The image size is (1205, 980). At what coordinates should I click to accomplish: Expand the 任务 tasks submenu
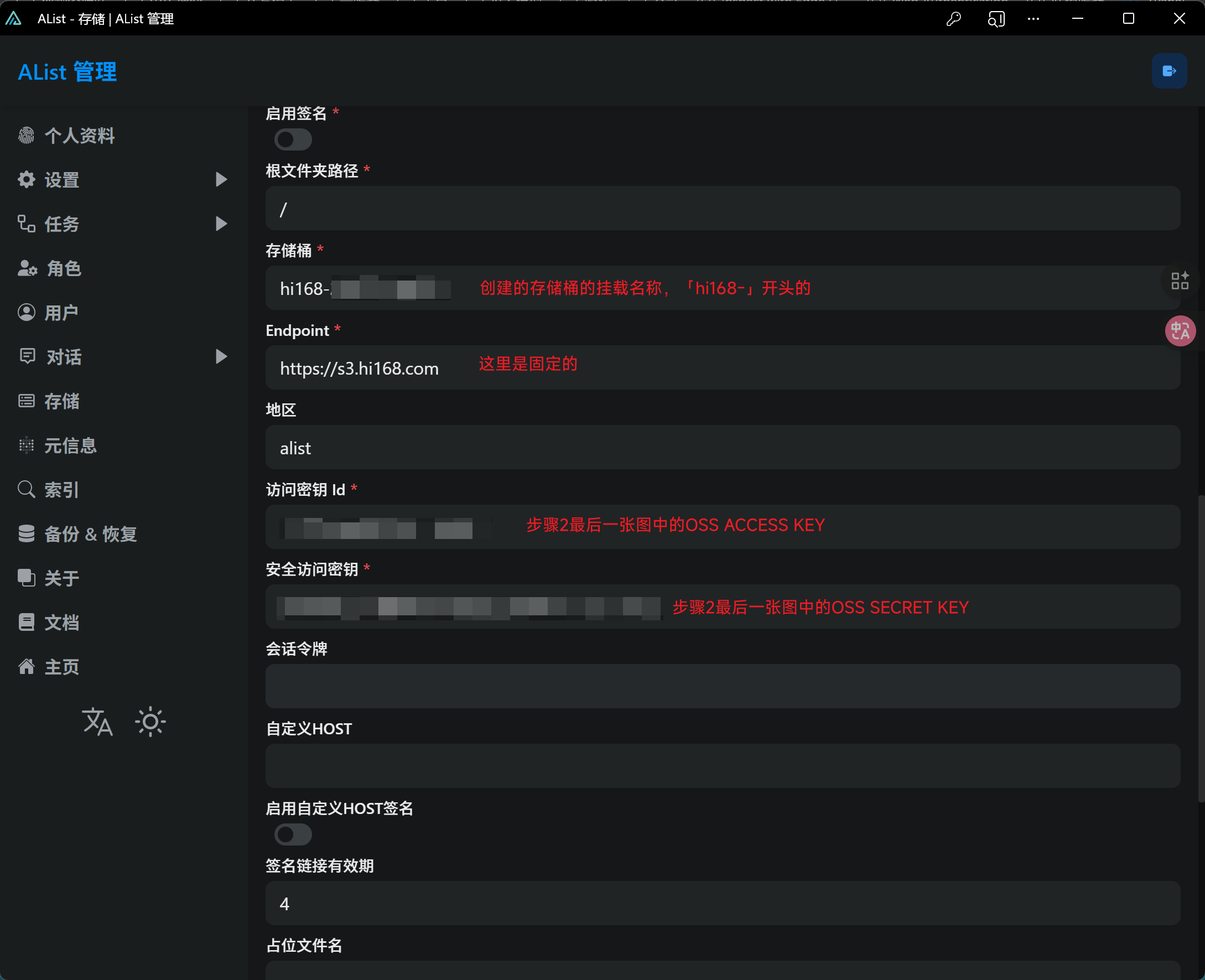click(x=221, y=224)
